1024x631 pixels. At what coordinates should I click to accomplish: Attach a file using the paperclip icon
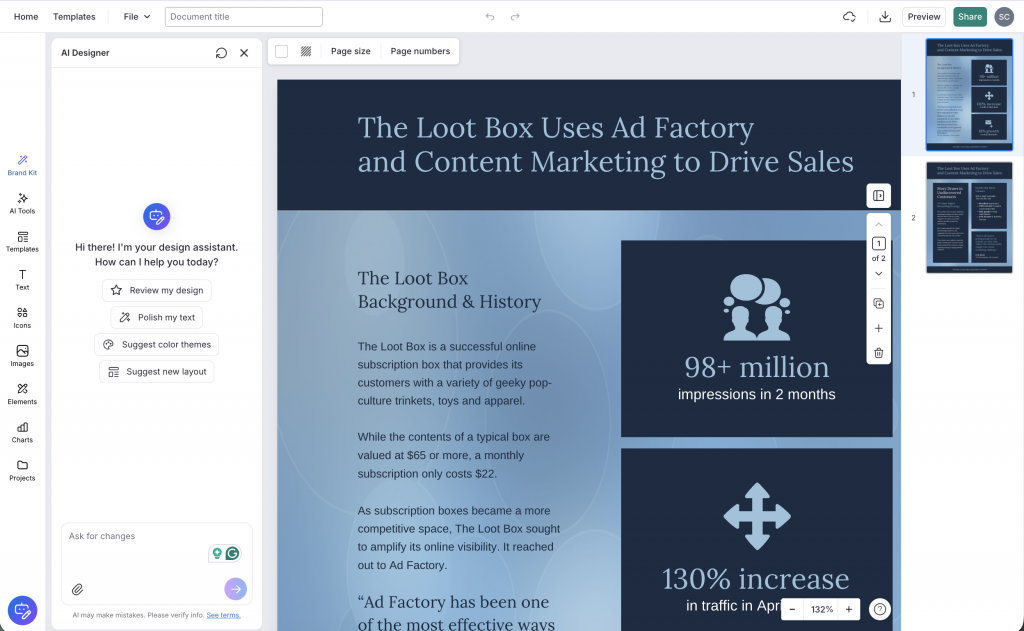pyautogui.click(x=77, y=589)
